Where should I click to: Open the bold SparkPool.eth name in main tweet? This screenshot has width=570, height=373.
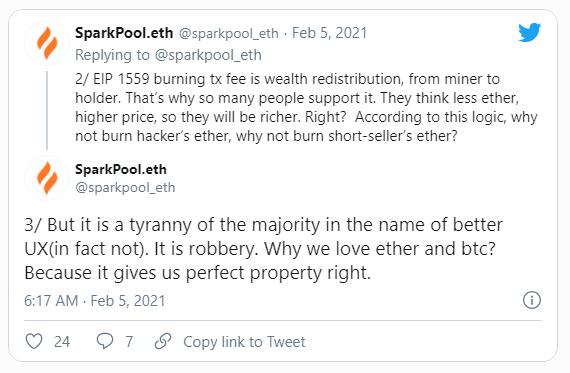pos(121,169)
